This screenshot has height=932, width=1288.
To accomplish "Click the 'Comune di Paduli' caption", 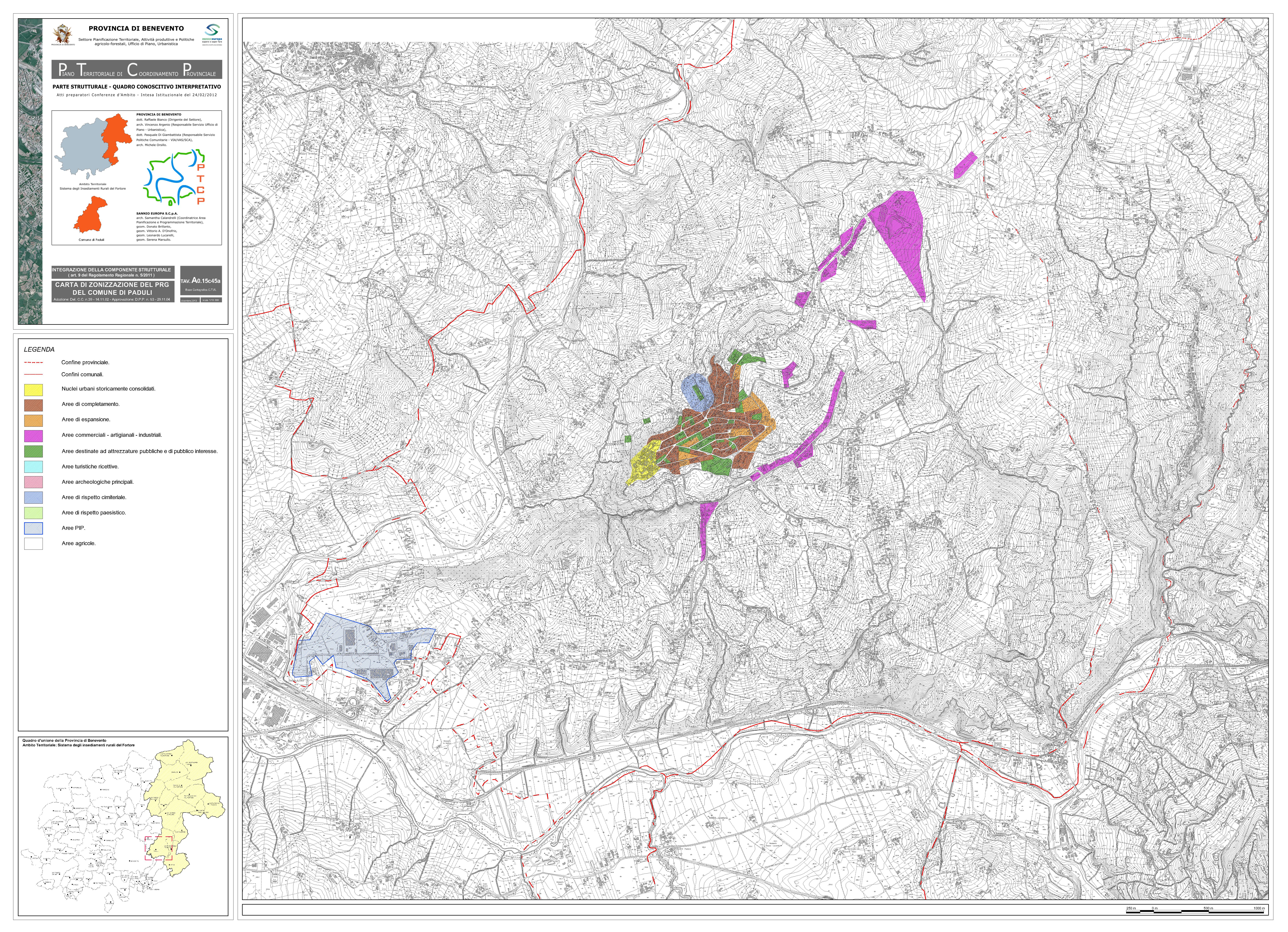I will [x=91, y=240].
